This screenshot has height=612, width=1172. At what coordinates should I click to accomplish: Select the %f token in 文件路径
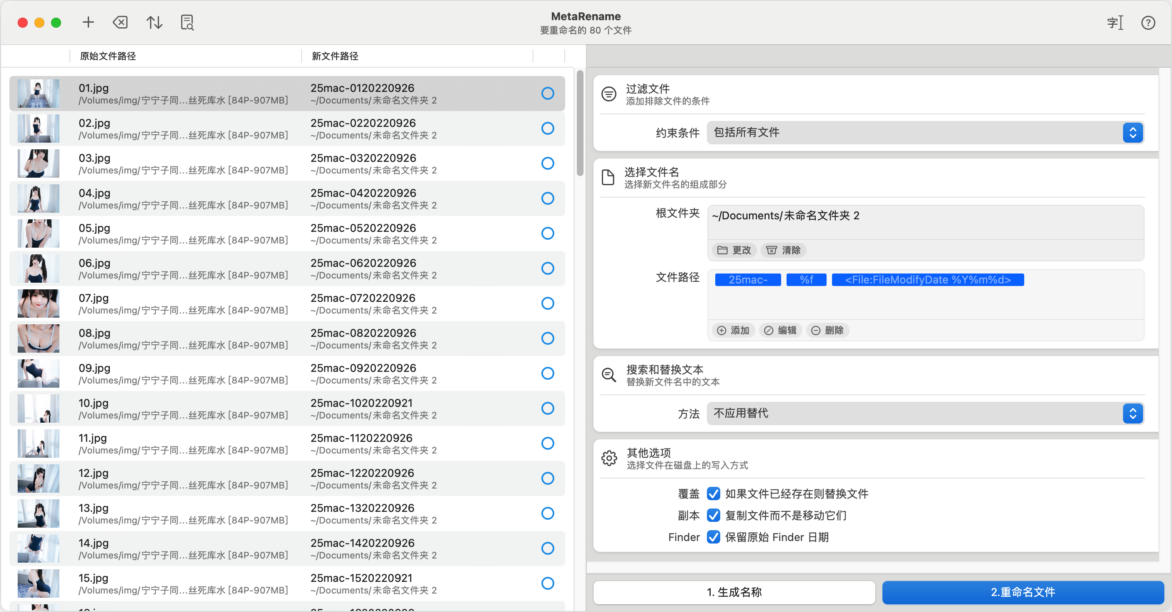click(806, 280)
